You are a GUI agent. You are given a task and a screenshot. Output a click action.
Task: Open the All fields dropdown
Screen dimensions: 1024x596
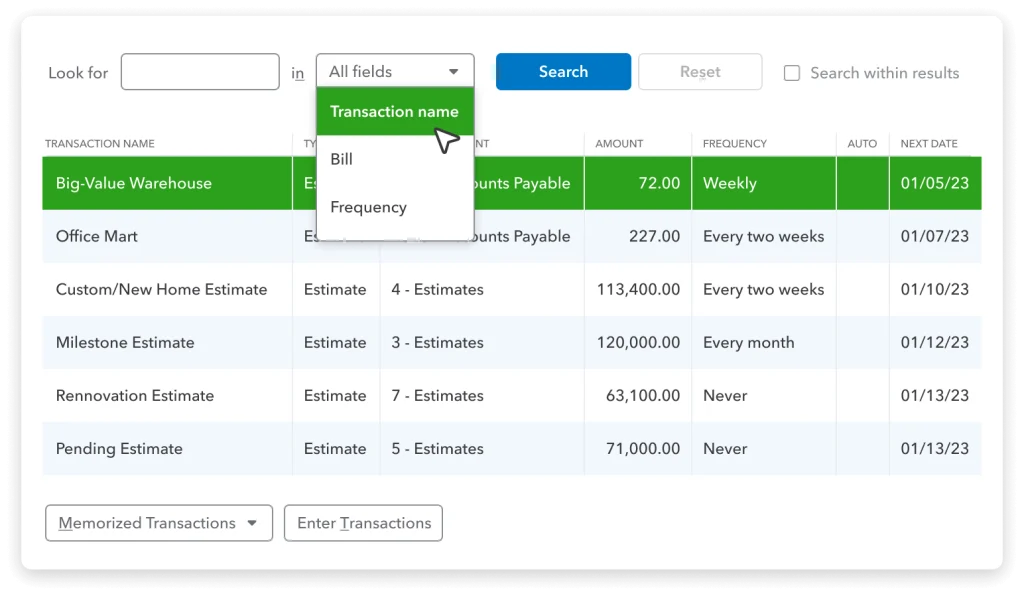(395, 71)
